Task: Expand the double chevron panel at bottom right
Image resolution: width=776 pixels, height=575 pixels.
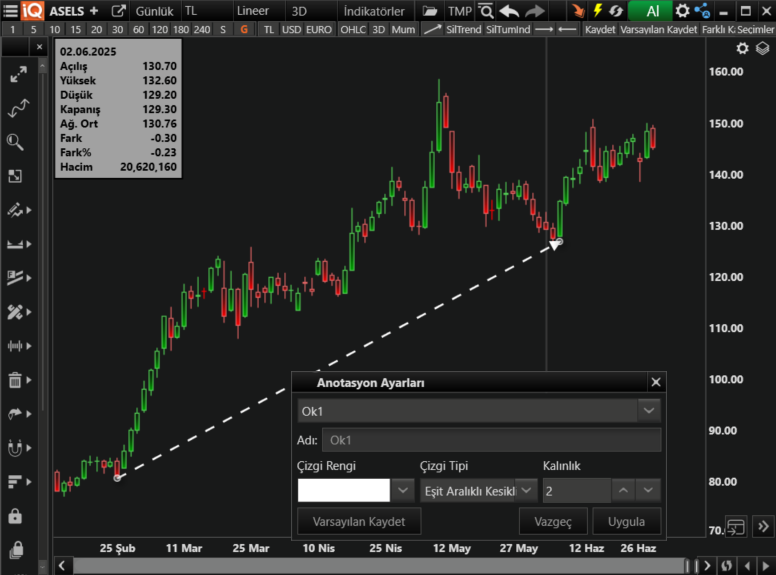Action: click(763, 527)
